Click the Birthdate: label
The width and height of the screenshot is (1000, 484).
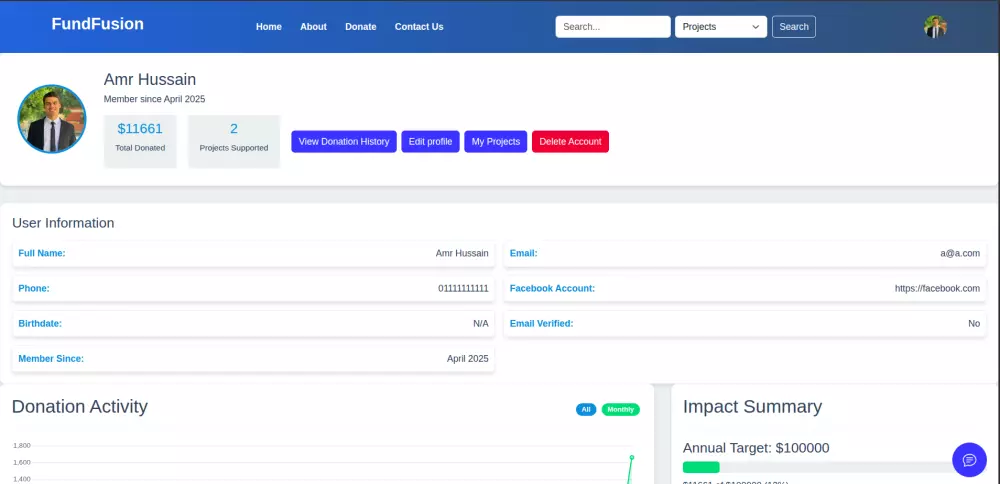40,323
